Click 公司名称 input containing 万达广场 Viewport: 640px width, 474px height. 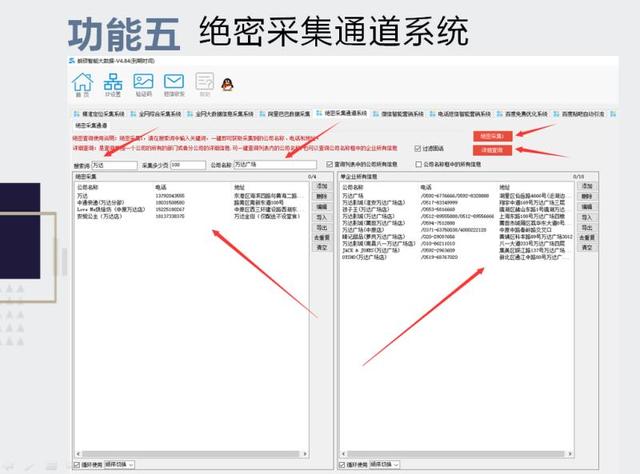(275, 165)
